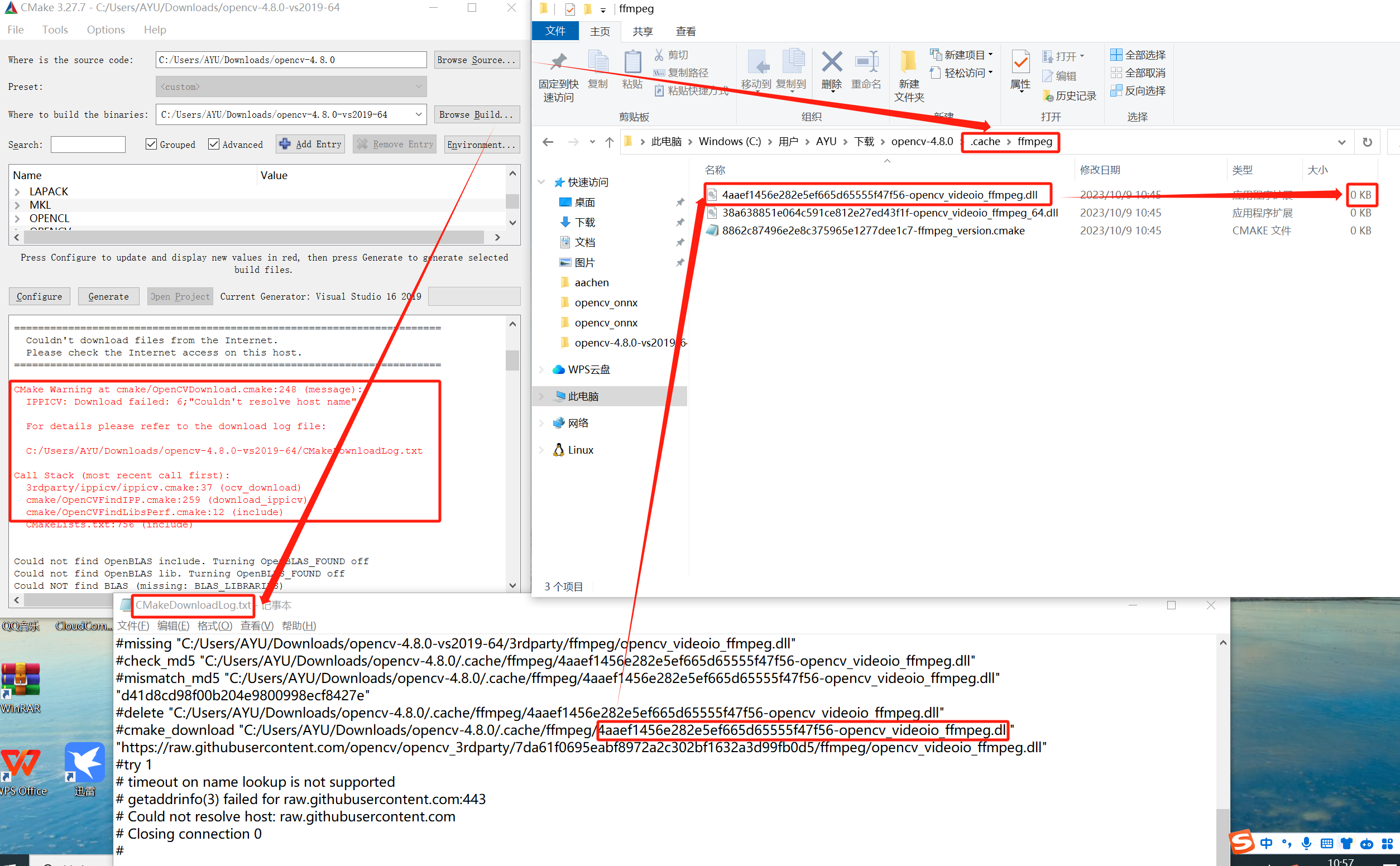This screenshot has width=1400, height=866.
Task: Open the CMake File menu
Action: point(16,30)
